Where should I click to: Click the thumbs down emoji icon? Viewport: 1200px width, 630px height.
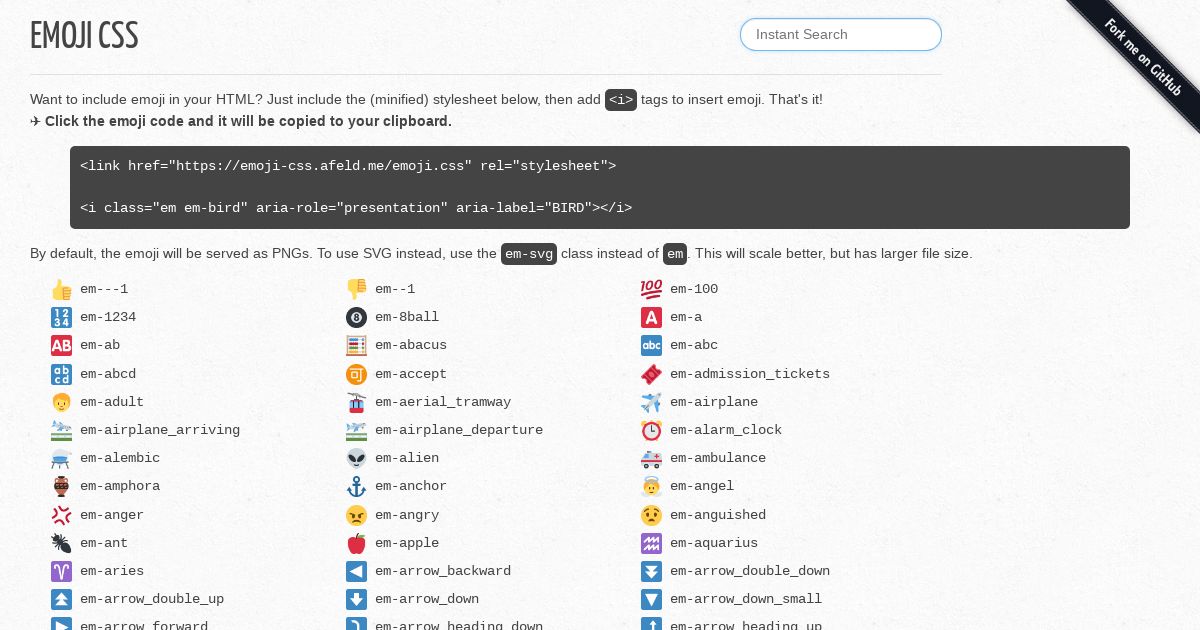[356, 289]
